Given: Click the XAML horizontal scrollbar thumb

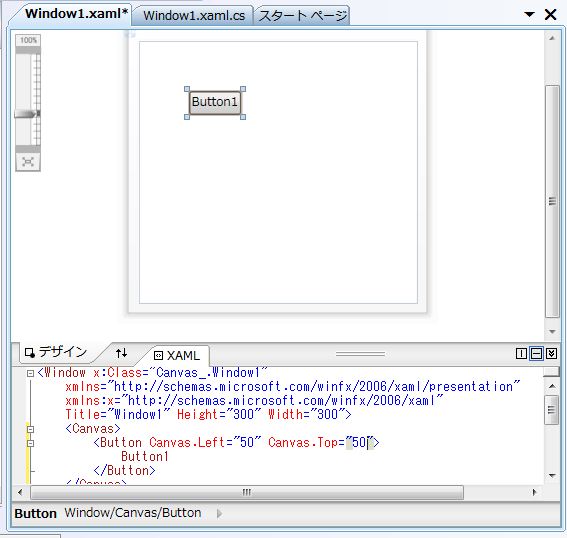Looking at the screenshot, I should point(247,492).
